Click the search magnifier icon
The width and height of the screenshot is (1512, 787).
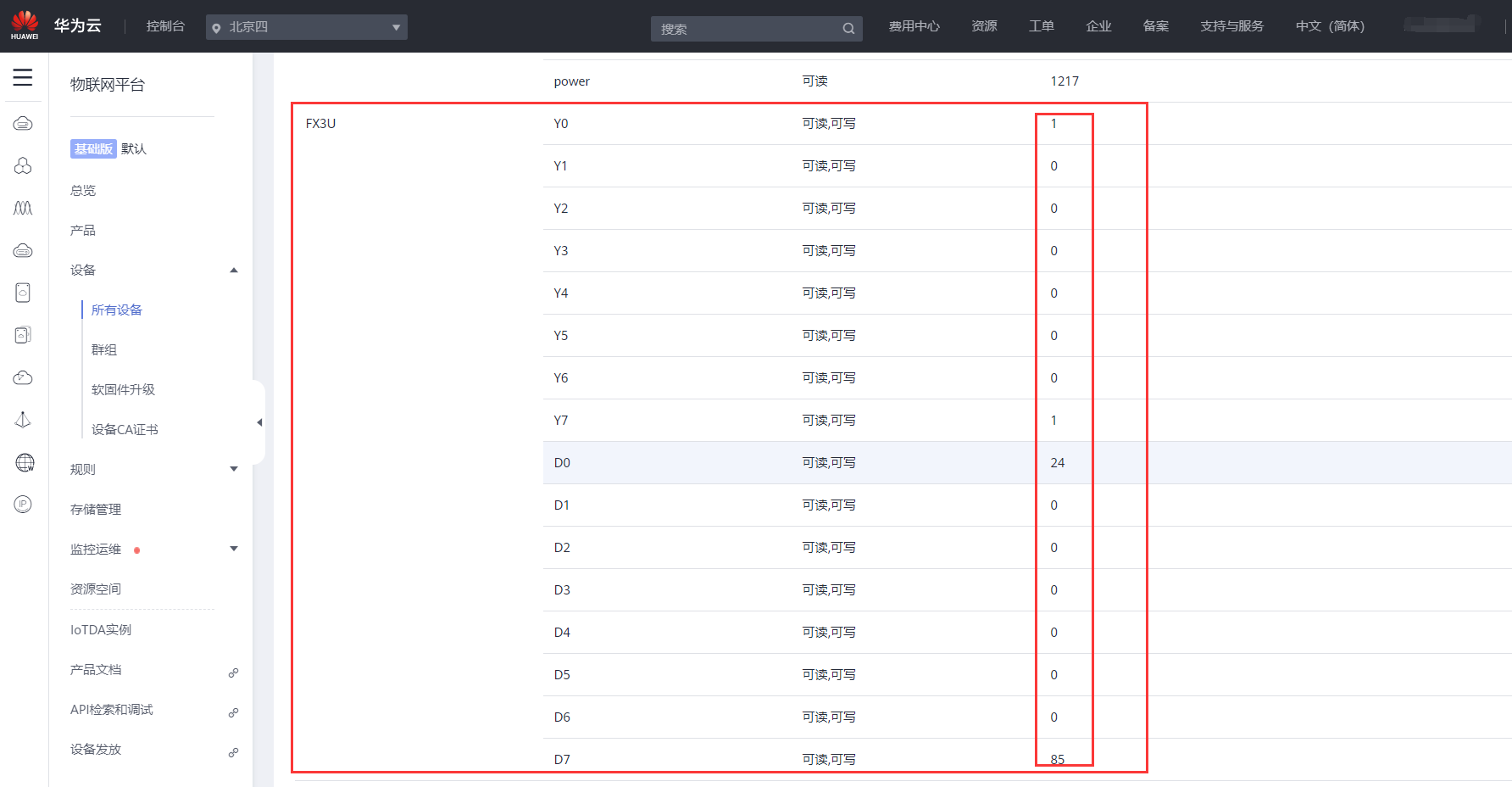848,29
